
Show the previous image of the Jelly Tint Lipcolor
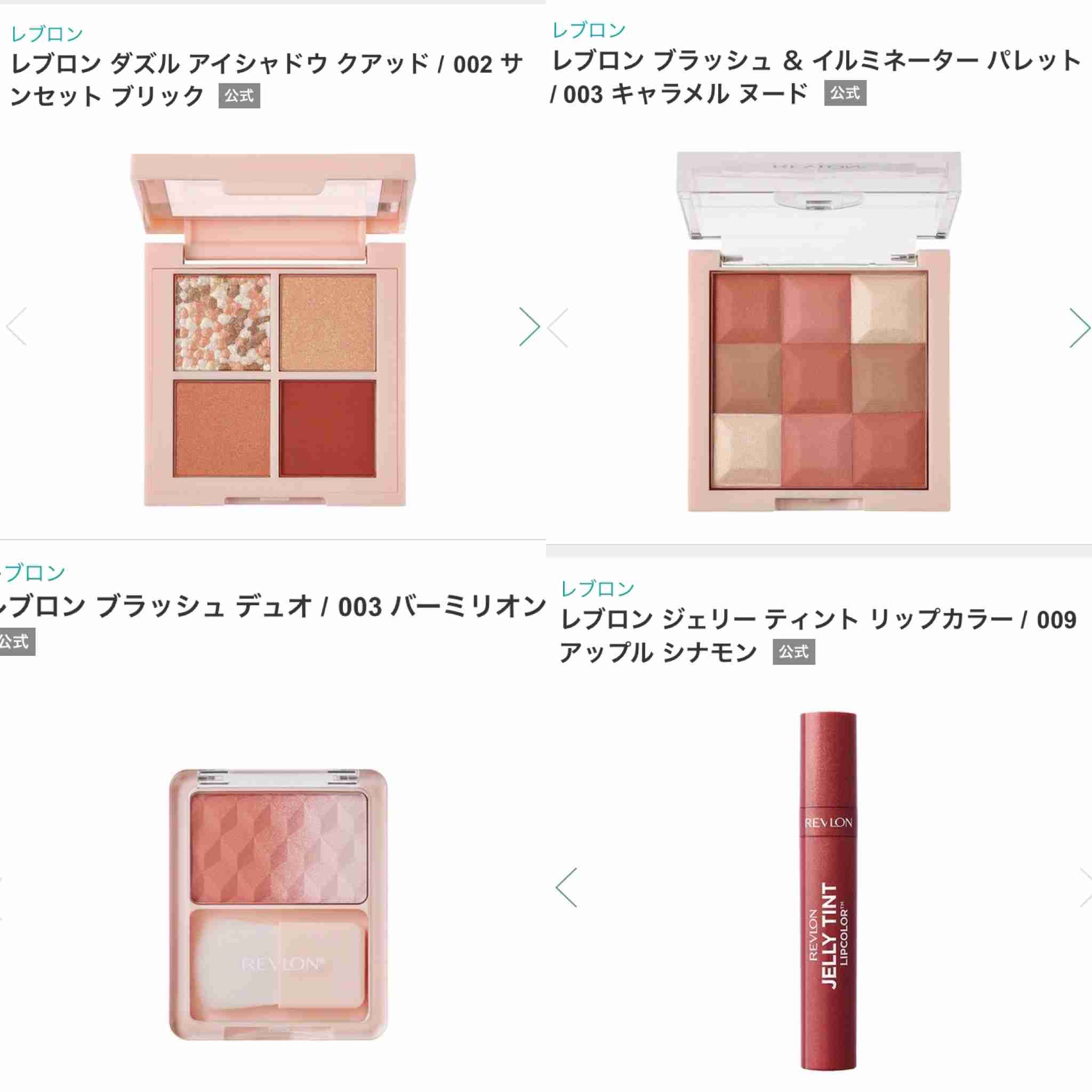[566, 887]
